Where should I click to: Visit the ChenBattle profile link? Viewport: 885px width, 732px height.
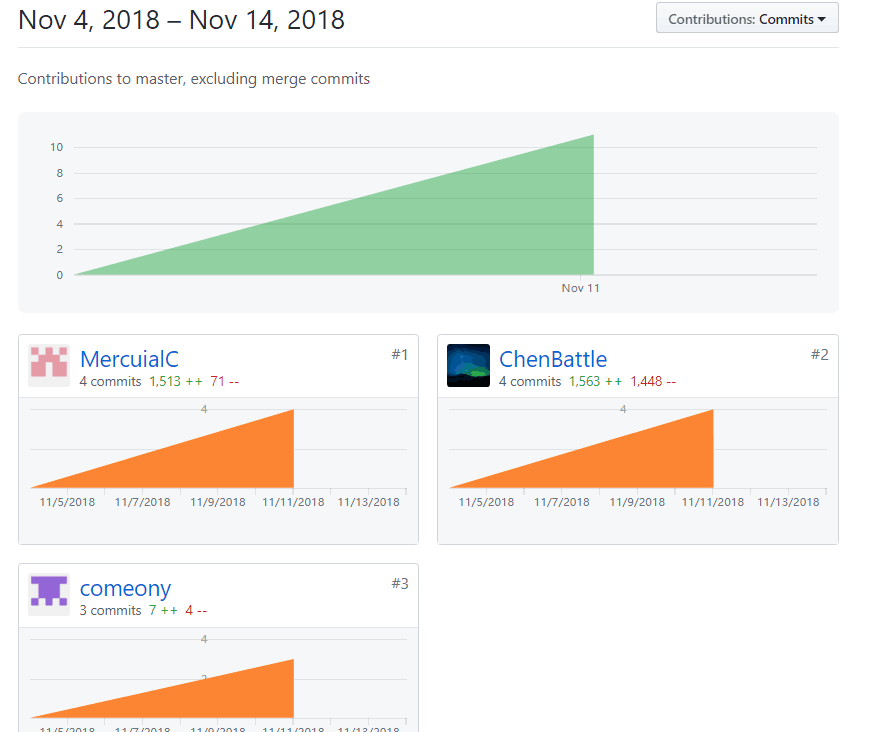click(x=553, y=359)
